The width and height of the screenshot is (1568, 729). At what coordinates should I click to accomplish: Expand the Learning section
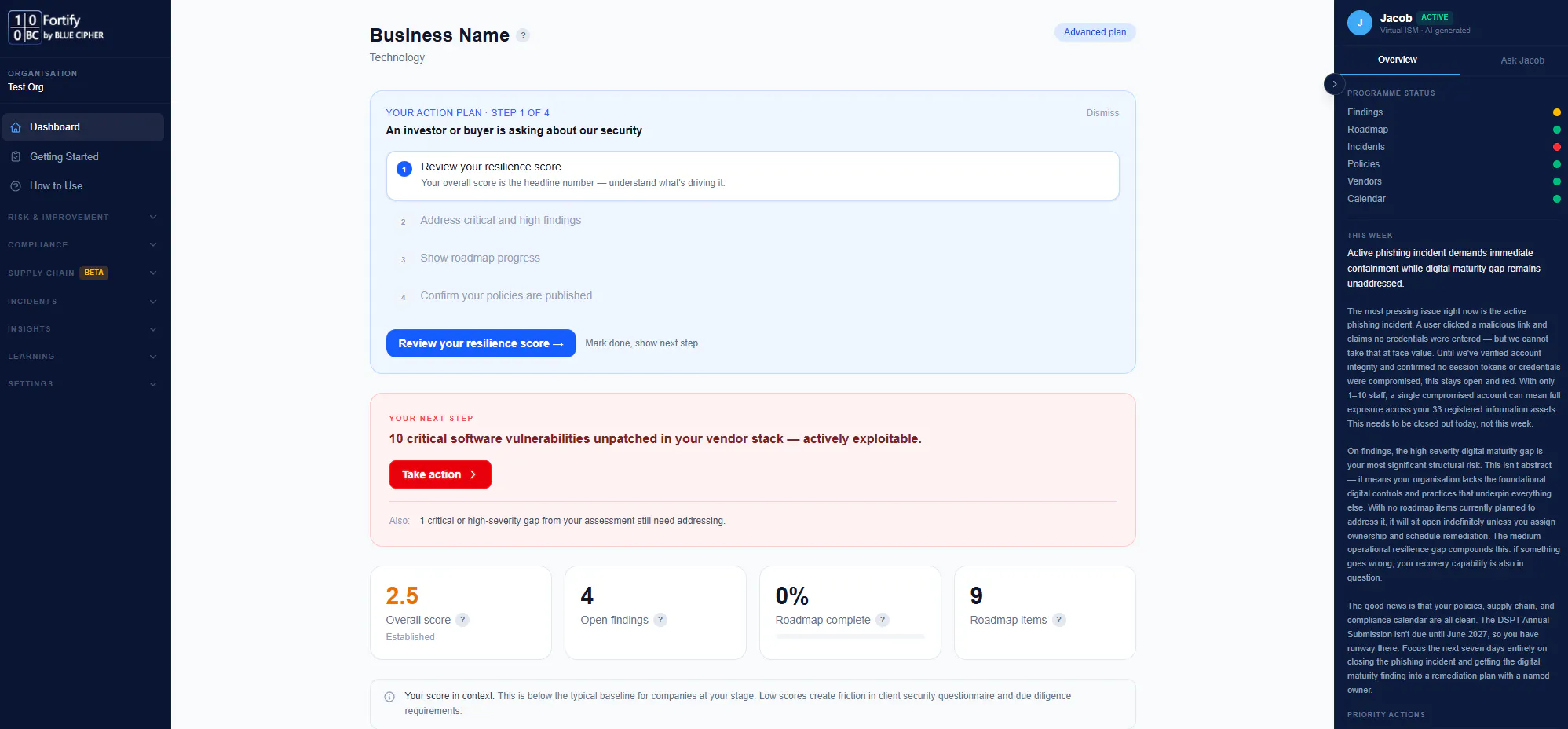click(82, 357)
